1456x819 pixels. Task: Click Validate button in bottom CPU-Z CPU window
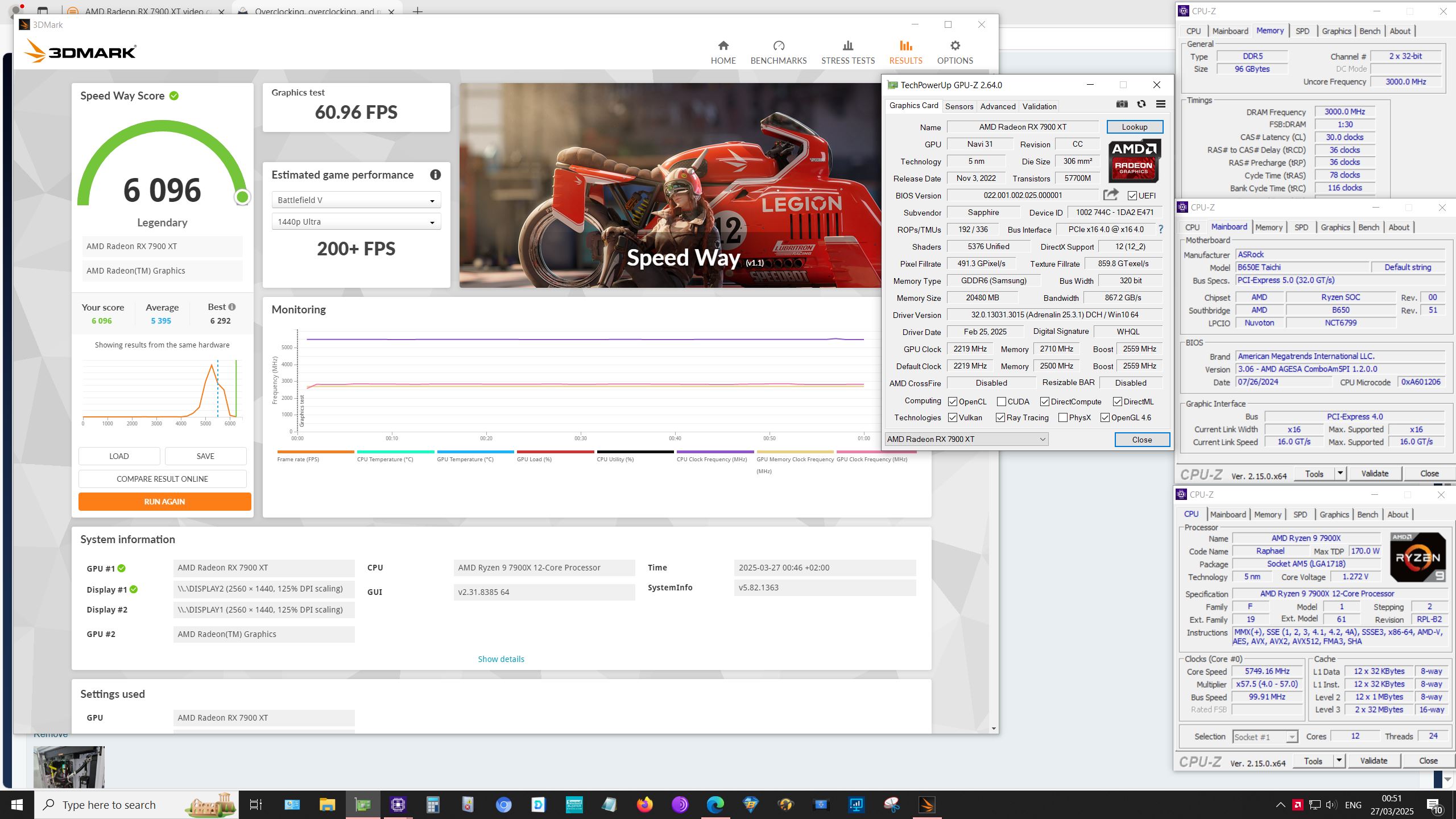coord(1373,761)
